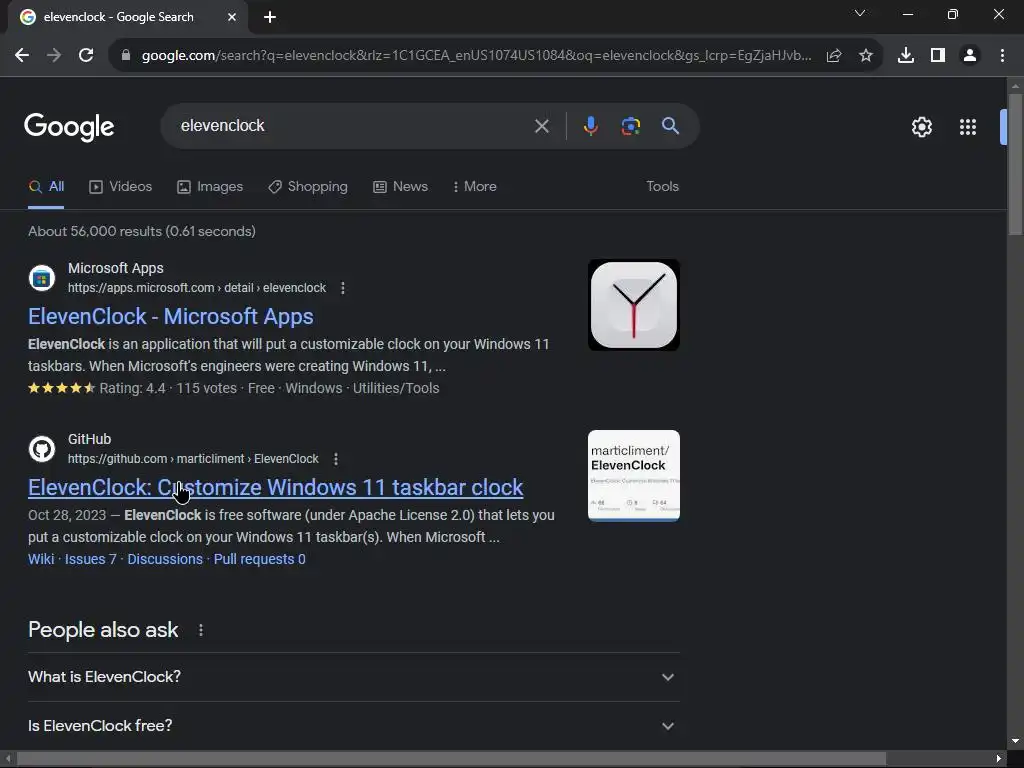The height and width of the screenshot is (768, 1024).
Task: Click the scroll right arrow
Action: point(999,759)
